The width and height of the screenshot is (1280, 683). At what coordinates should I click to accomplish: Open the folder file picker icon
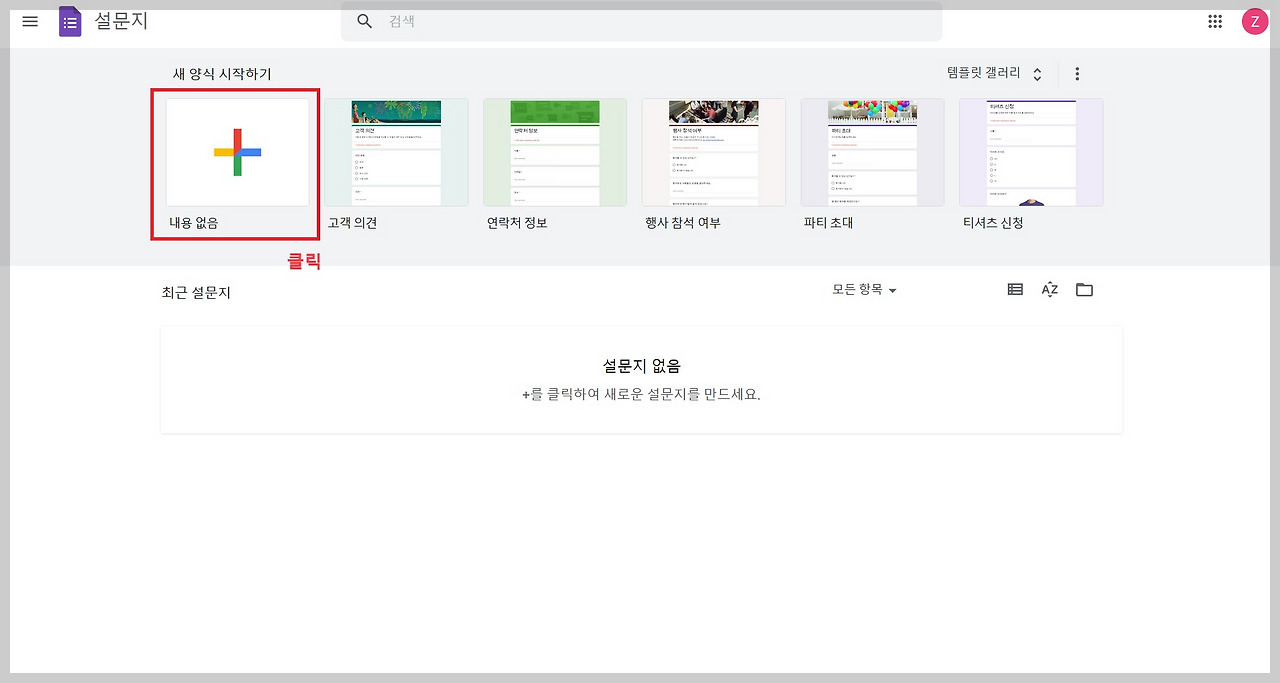1084,289
